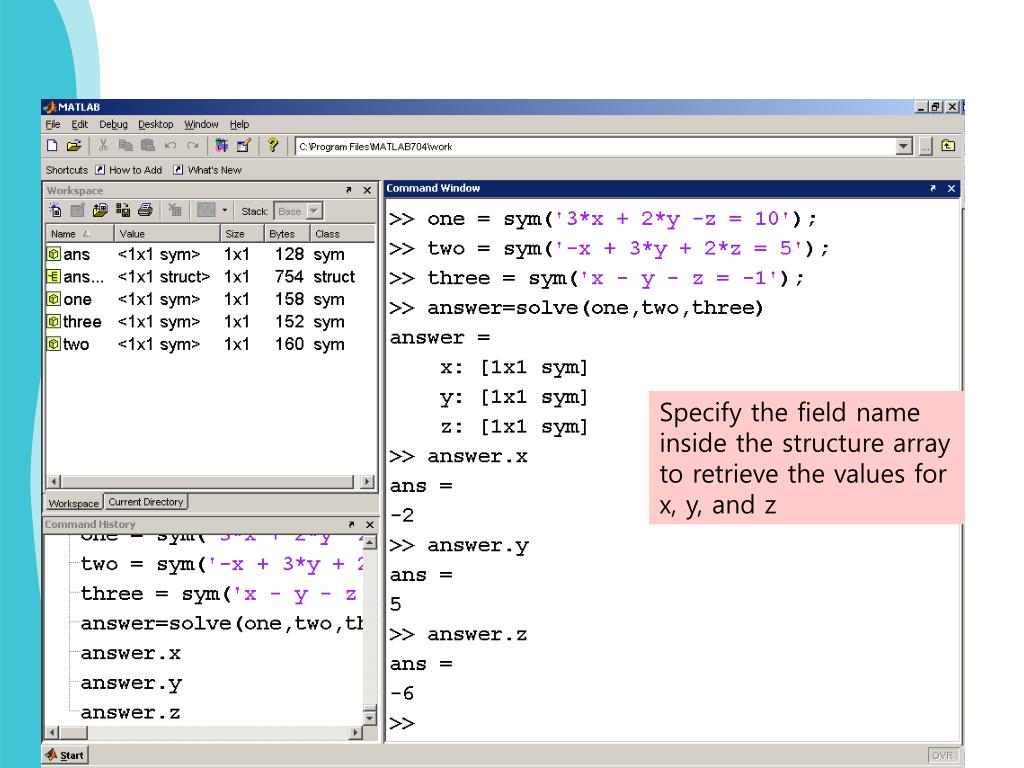The height and width of the screenshot is (768, 1024).
Task: Select 'answer.z' in Command History
Action: [131, 712]
